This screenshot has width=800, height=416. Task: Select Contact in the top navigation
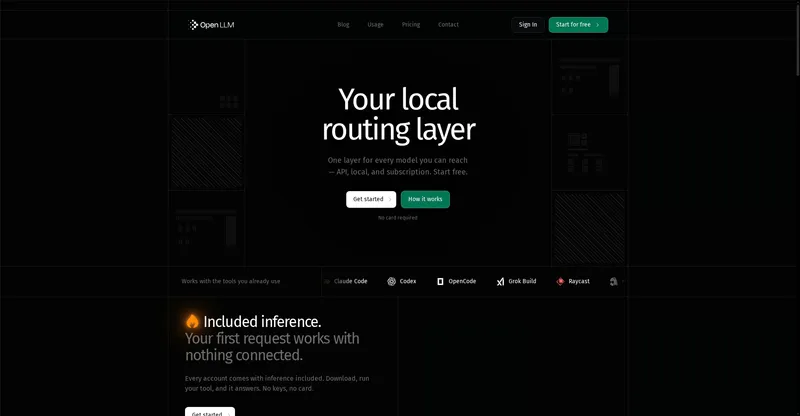tap(448, 25)
